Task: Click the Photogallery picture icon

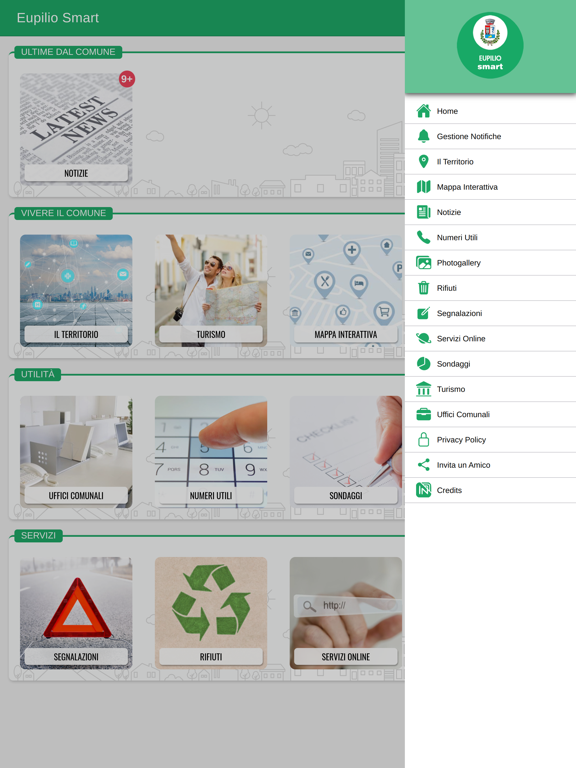Action: 423,263
